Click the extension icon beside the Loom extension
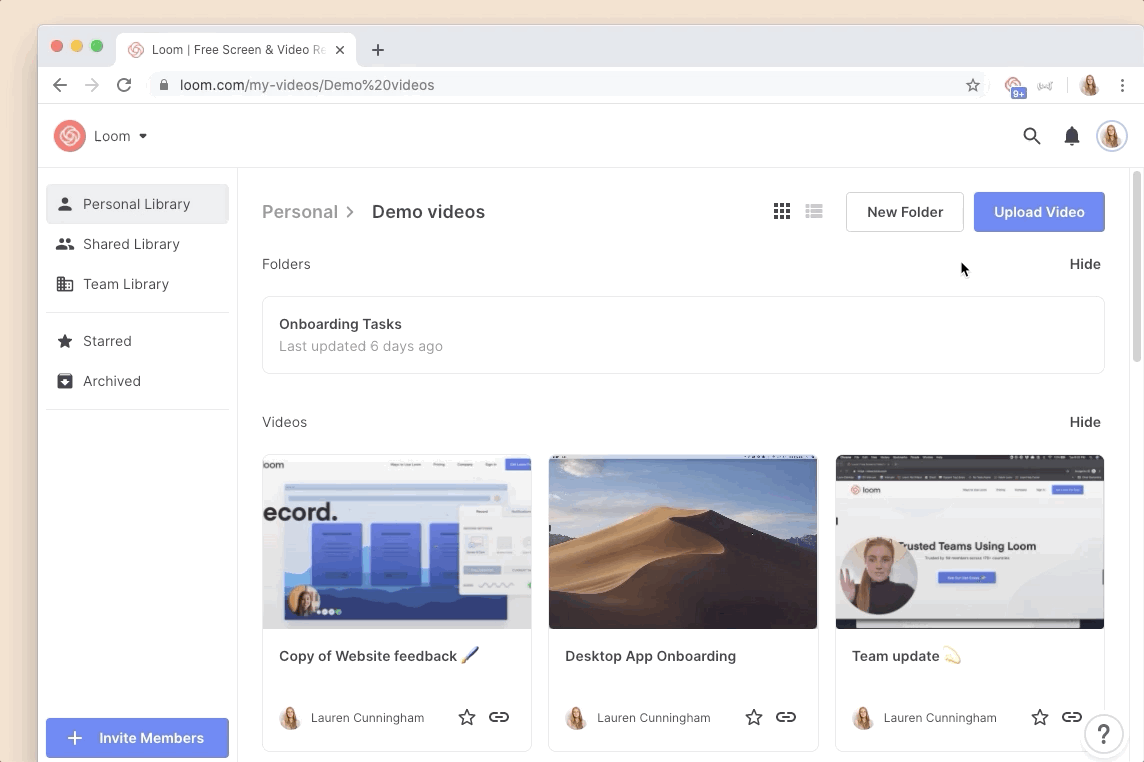This screenshot has width=1144, height=762. pos(1046,85)
